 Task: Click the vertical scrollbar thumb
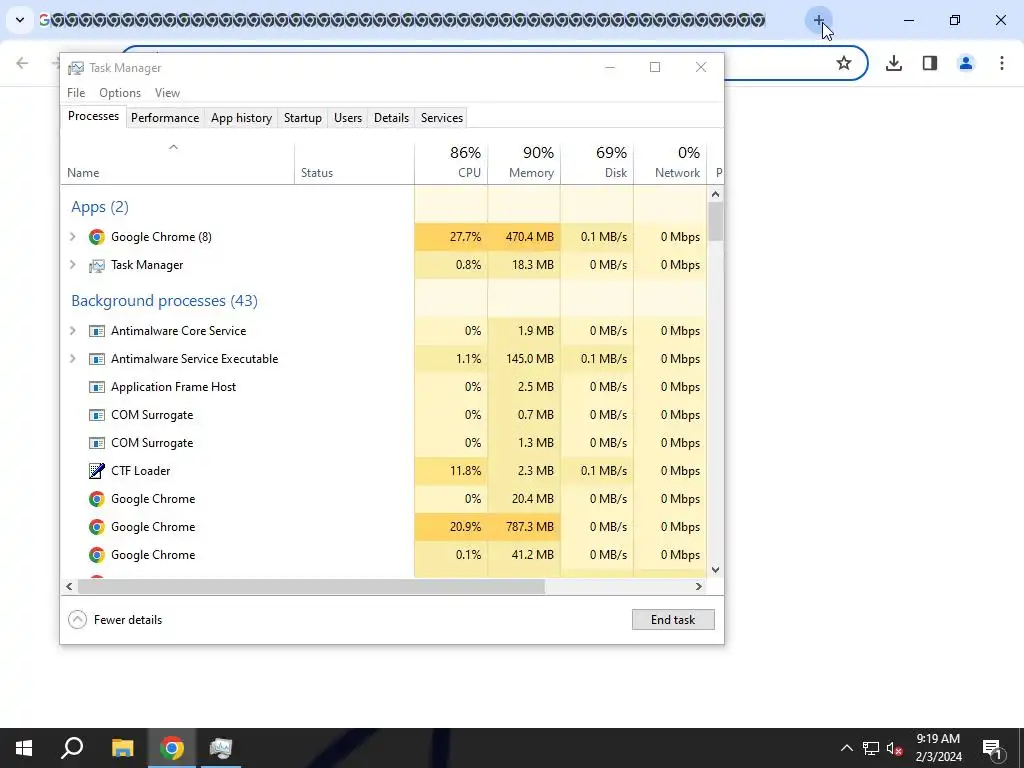point(715,221)
